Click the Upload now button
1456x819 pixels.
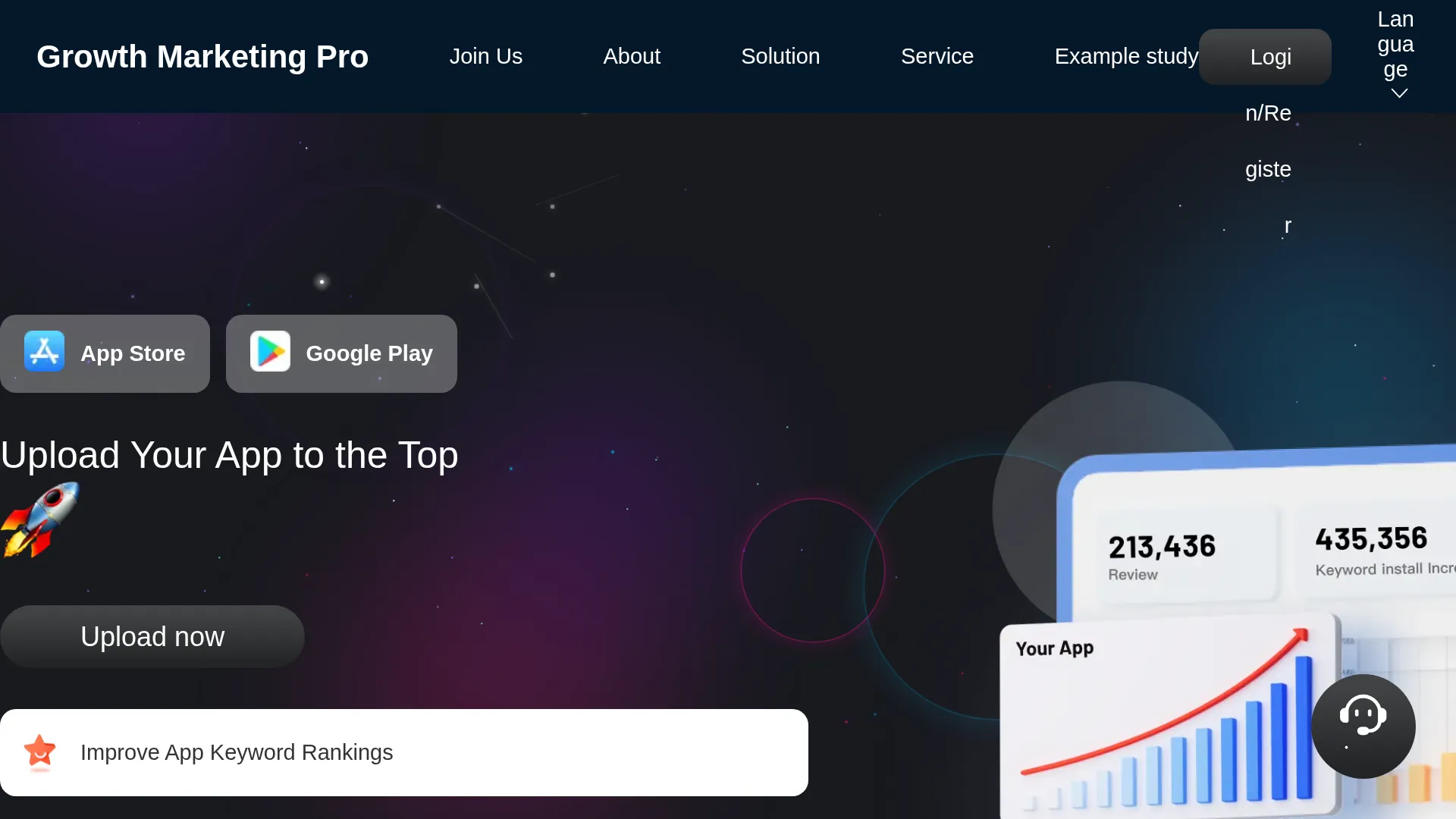(x=152, y=636)
